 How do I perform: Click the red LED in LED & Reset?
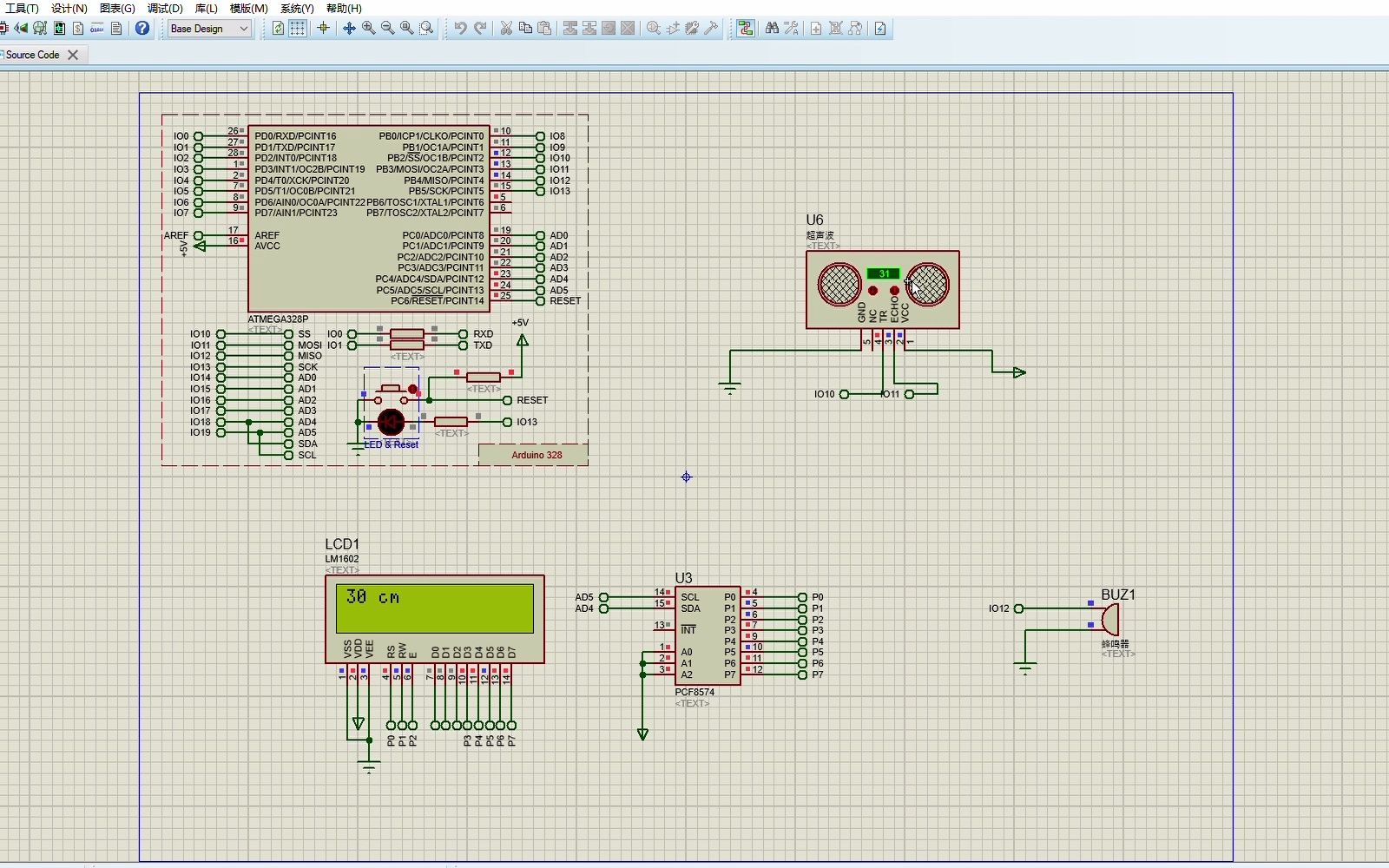[x=391, y=423]
